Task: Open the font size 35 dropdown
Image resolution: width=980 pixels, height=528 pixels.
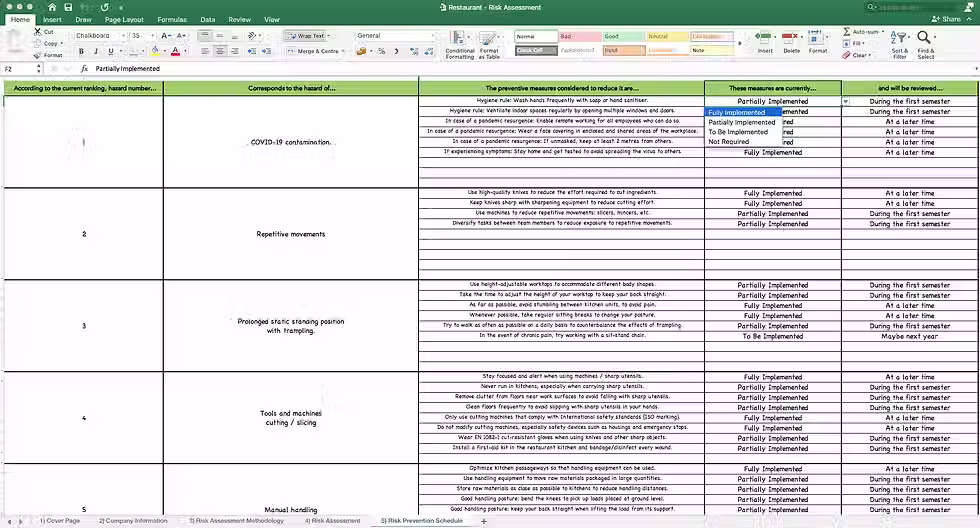Action: pos(151,36)
